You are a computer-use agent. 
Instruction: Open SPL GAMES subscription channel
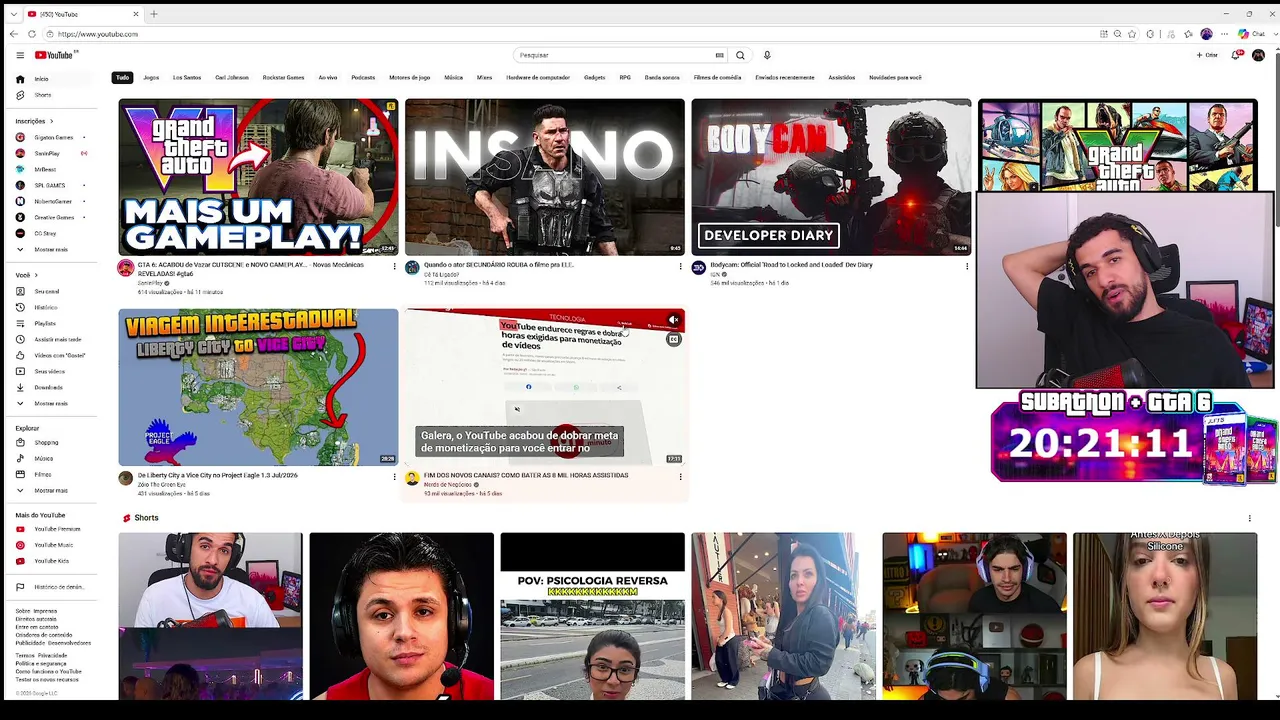[49, 185]
